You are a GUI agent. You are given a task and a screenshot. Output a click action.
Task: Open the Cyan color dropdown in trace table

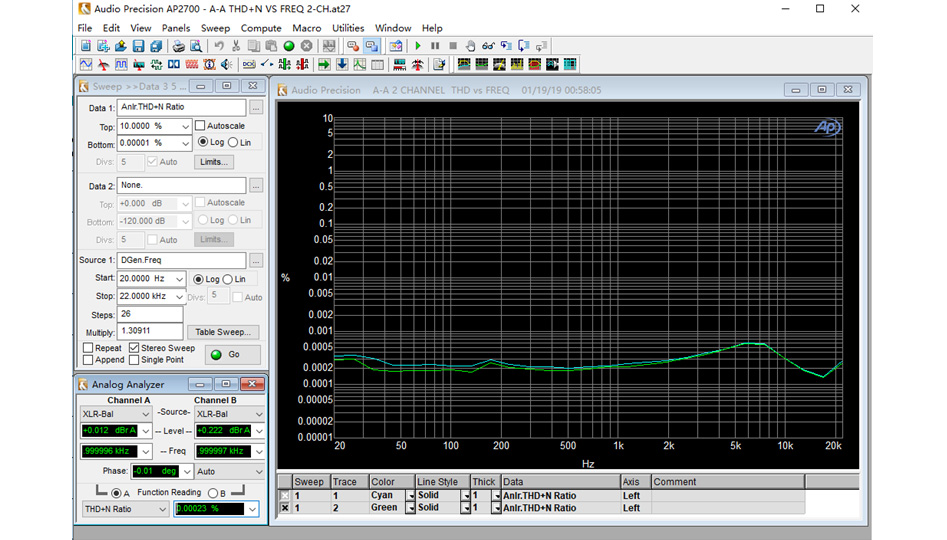(411, 495)
